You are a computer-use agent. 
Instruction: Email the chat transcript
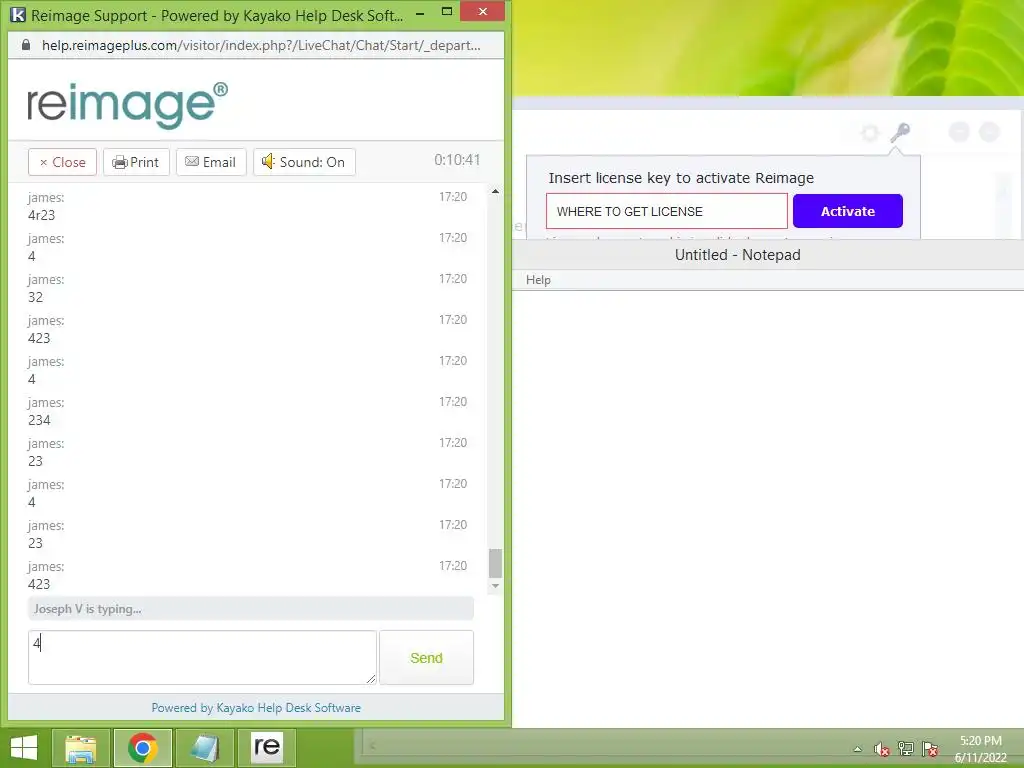click(211, 162)
